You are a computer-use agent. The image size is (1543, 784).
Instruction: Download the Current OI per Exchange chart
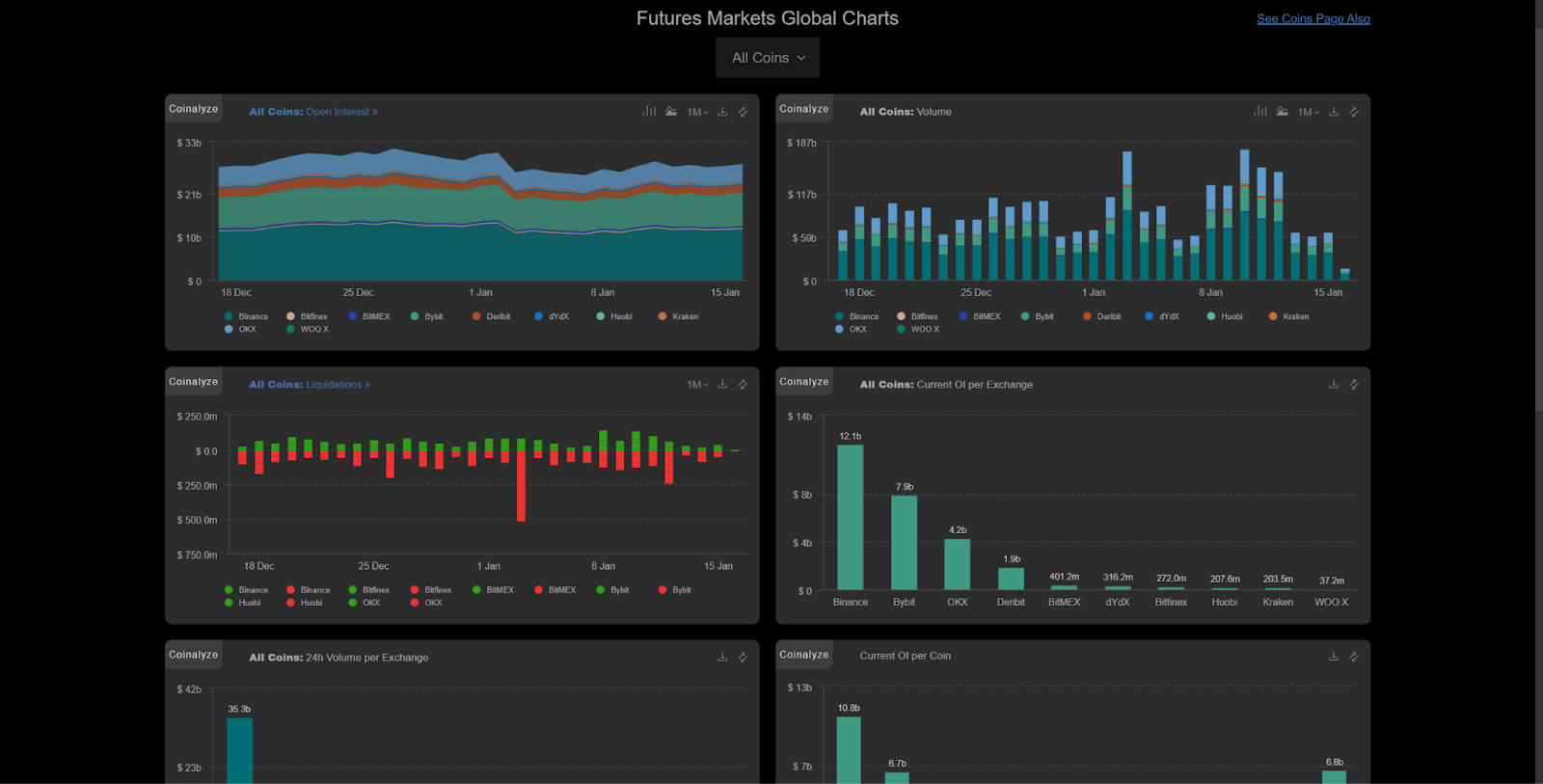click(1334, 384)
